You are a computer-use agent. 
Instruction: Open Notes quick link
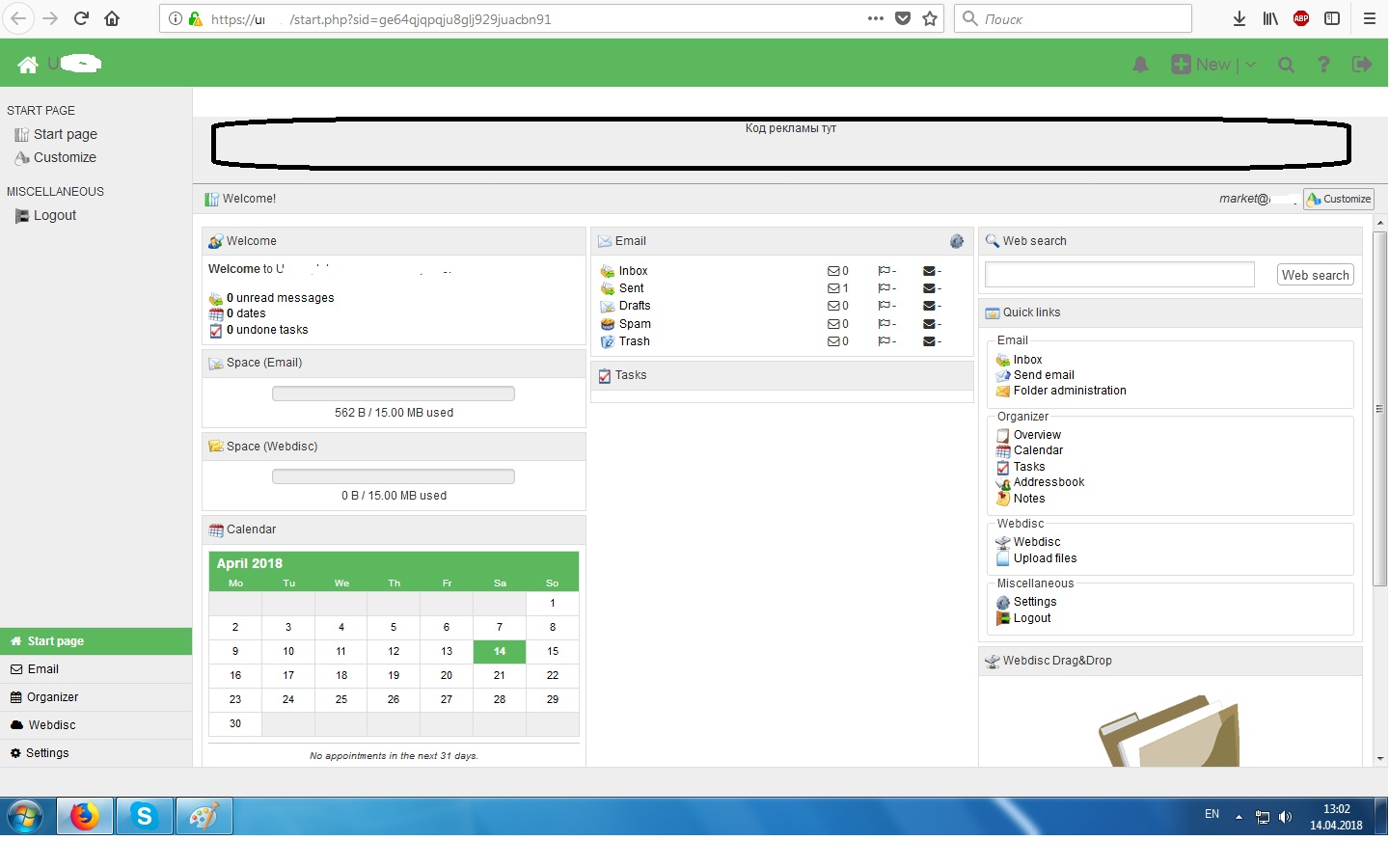pyautogui.click(x=1029, y=499)
